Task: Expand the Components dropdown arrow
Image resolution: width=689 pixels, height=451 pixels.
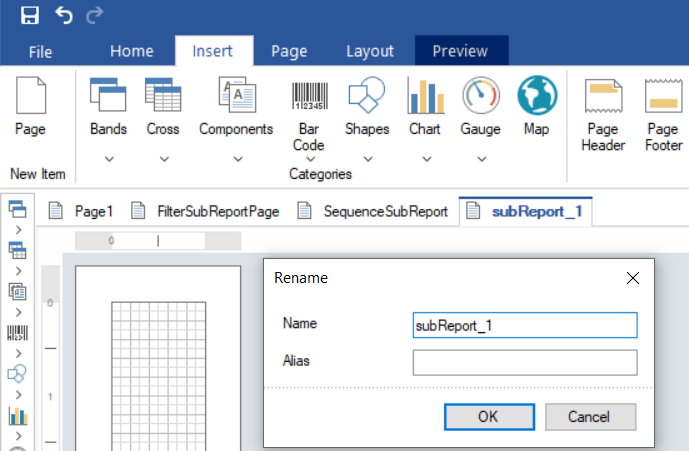Action: [236, 158]
